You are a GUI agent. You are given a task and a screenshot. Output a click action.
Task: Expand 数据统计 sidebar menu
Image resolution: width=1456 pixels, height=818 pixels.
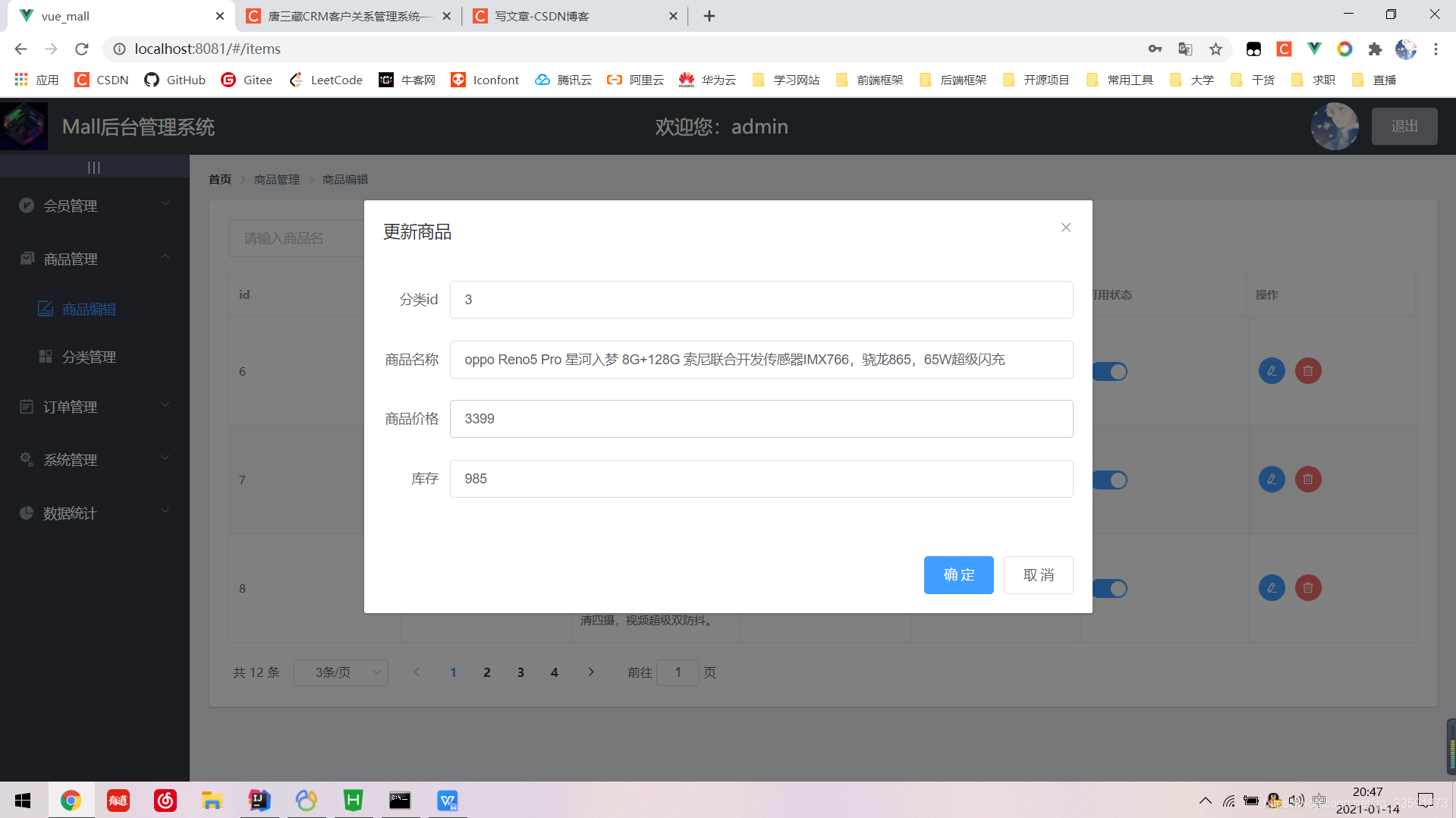pos(95,514)
